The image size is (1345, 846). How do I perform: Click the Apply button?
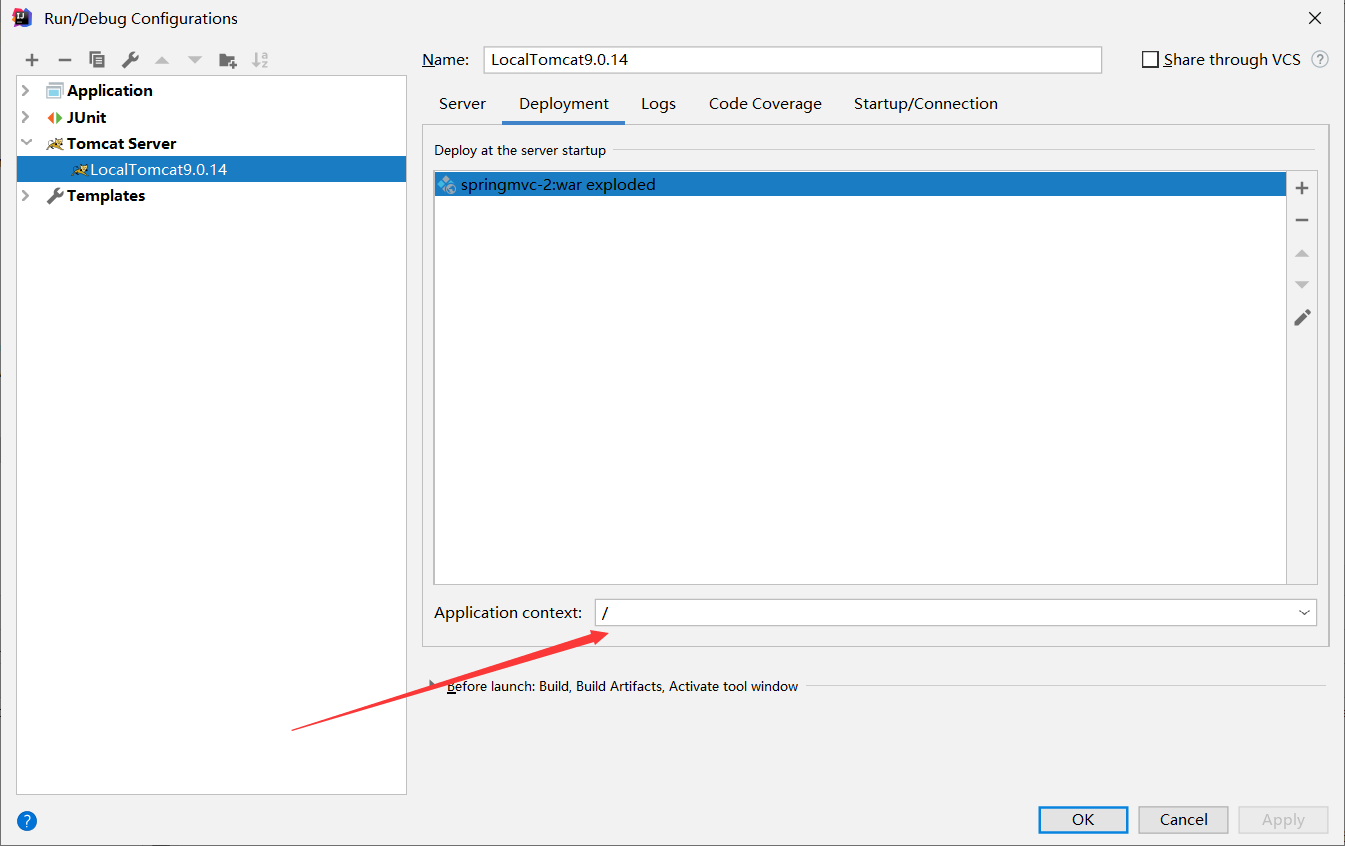(1283, 820)
